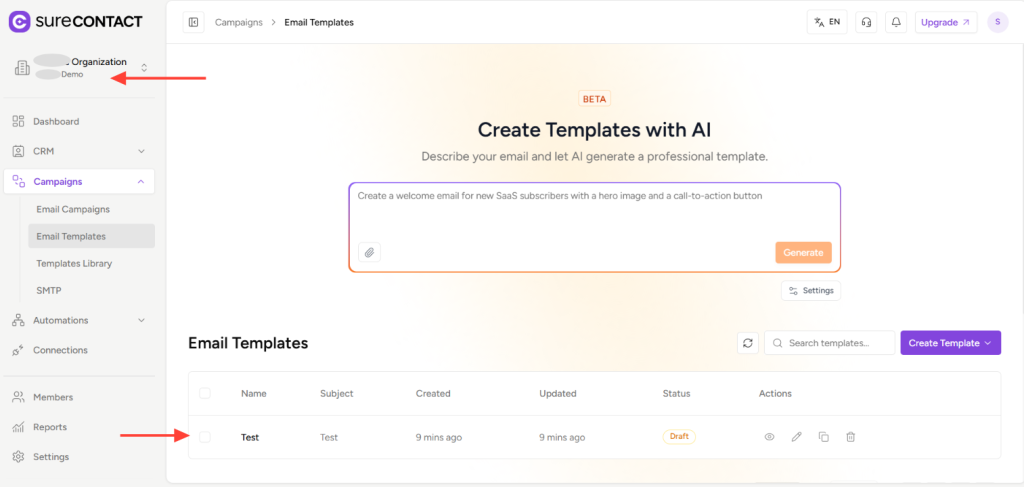Delete the Test template via trash icon
The width and height of the screenshot is (1024, 487).
click(850, 437)
